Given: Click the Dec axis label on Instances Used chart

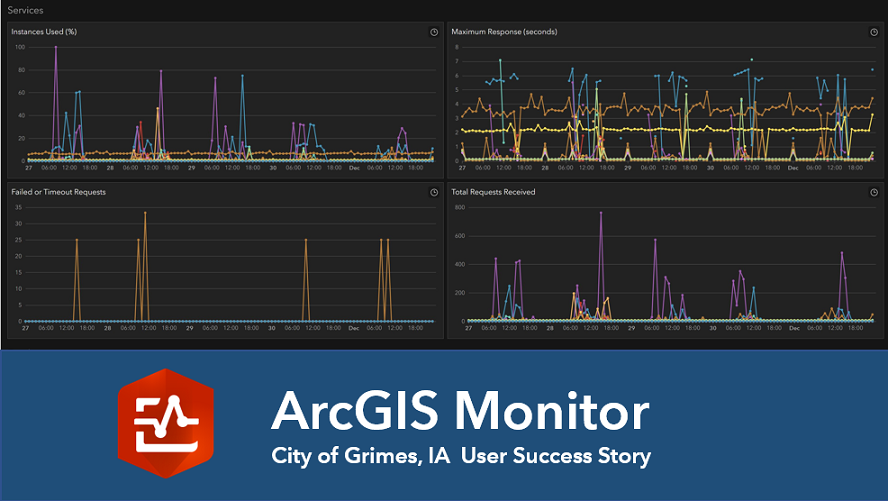Looking at the screenshot, I should click(x=355, y=168).
